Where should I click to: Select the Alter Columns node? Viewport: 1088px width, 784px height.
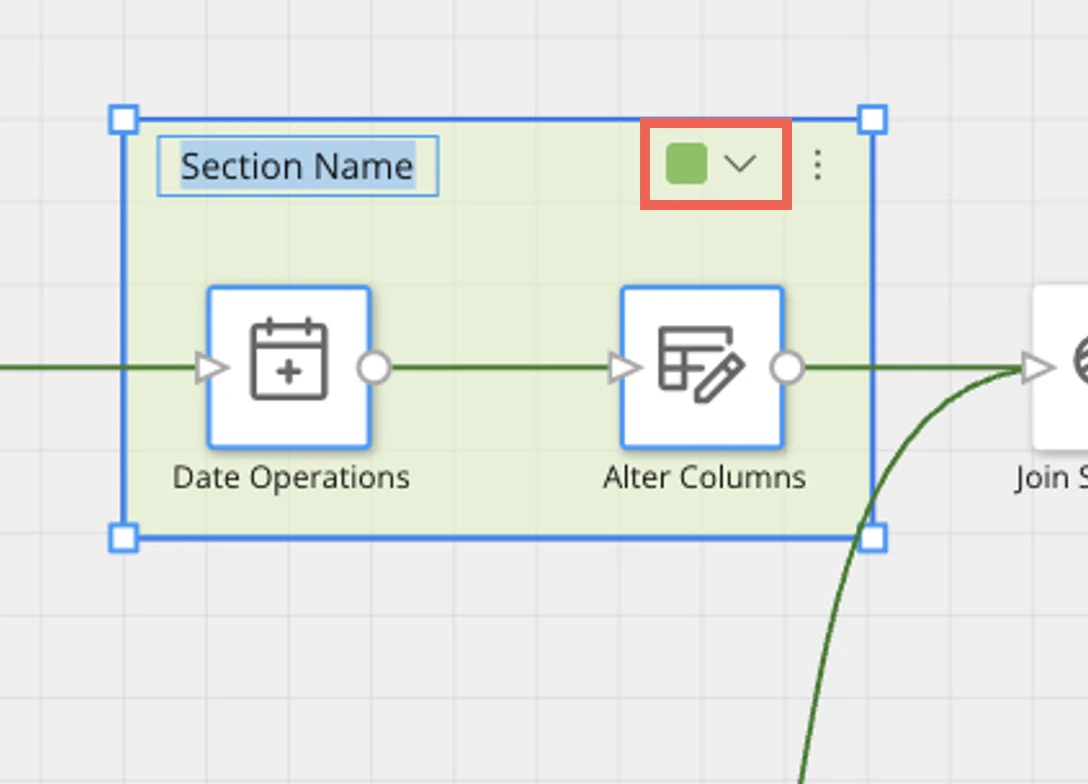(x=702, y=367)
